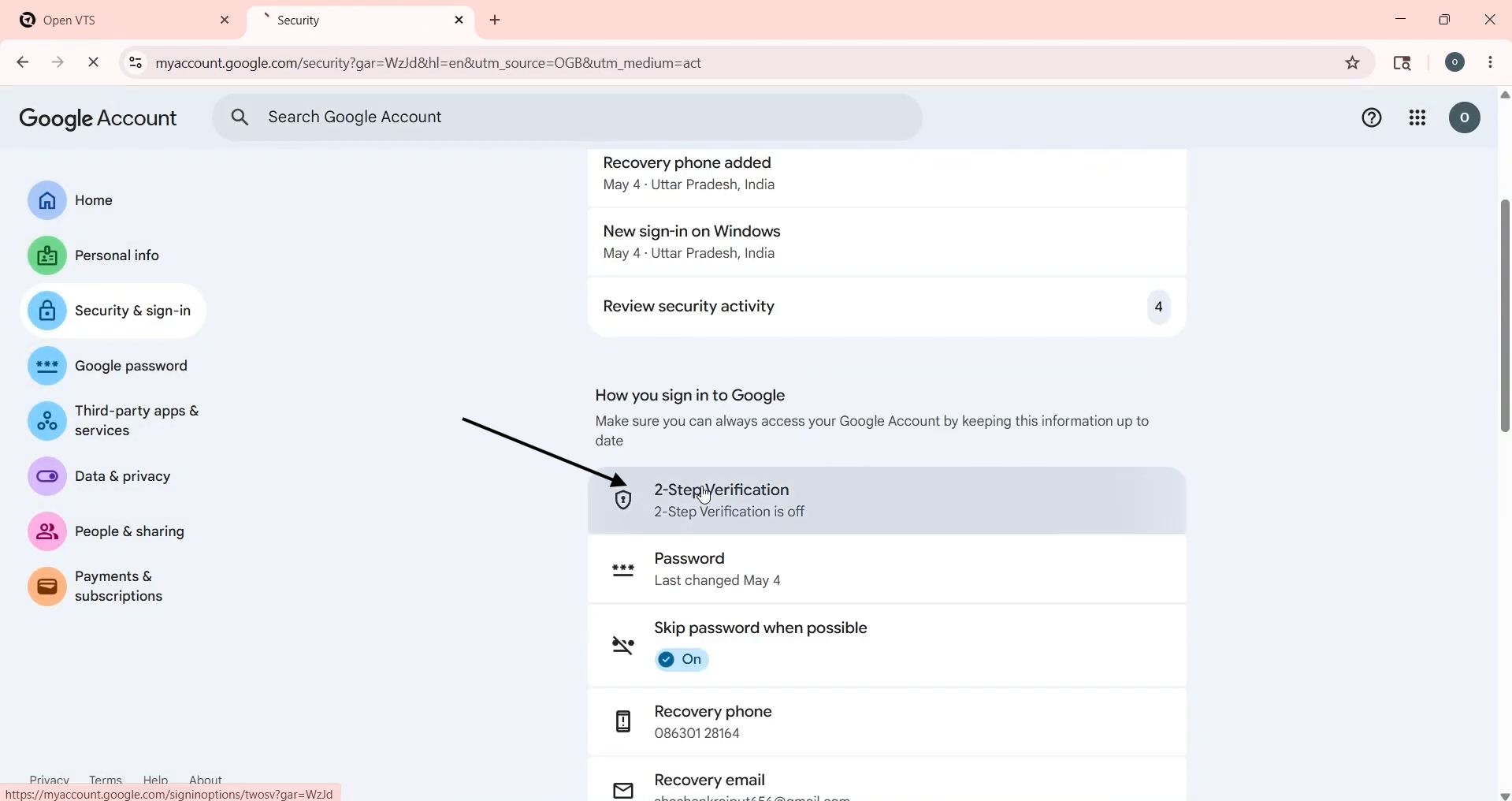Open Data & privacy menu label
Image resolution: width=1512 pixels, height=801 pixels.
pyautogui.click(x=123, y=476)
